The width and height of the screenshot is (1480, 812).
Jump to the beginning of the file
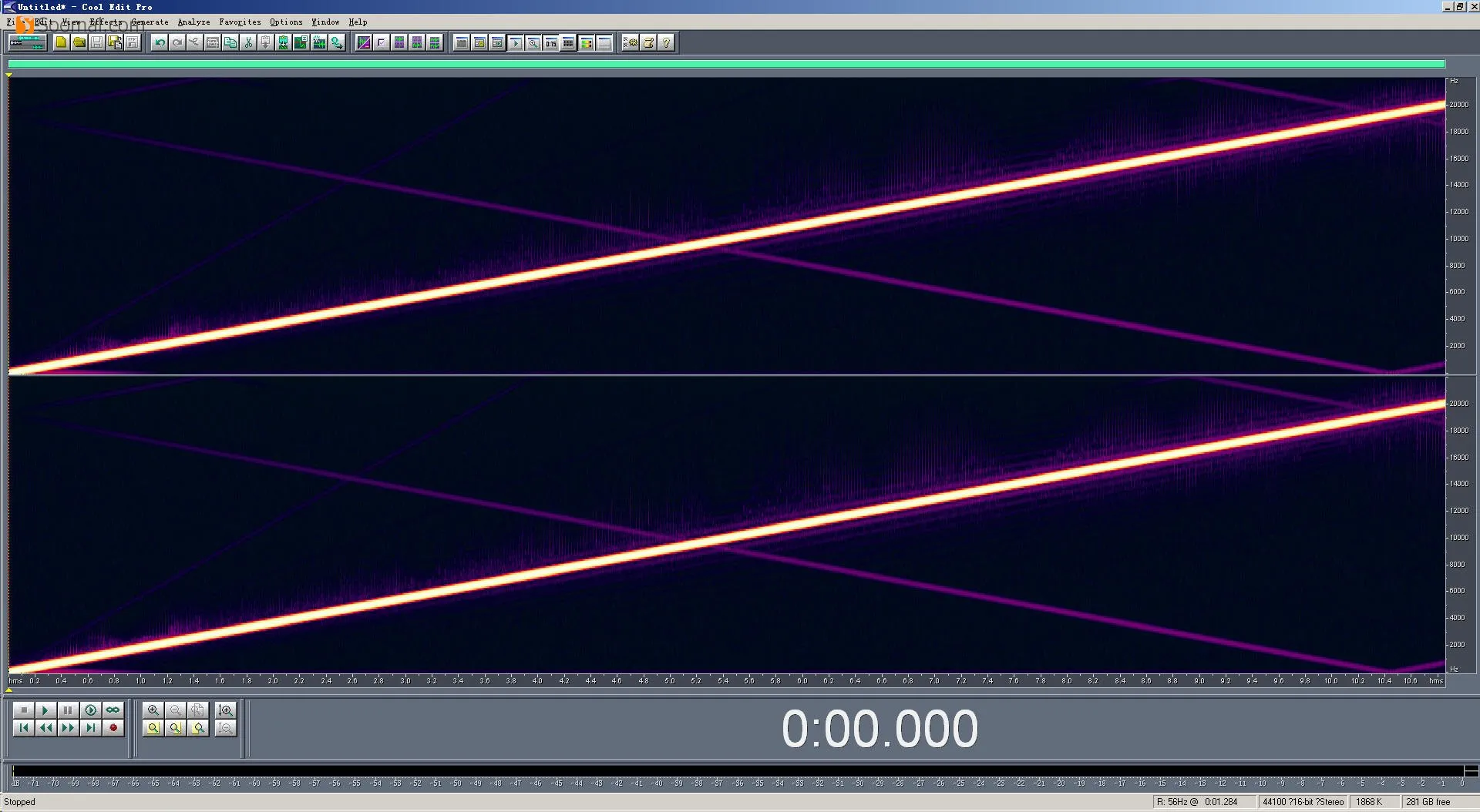[24, 728]
